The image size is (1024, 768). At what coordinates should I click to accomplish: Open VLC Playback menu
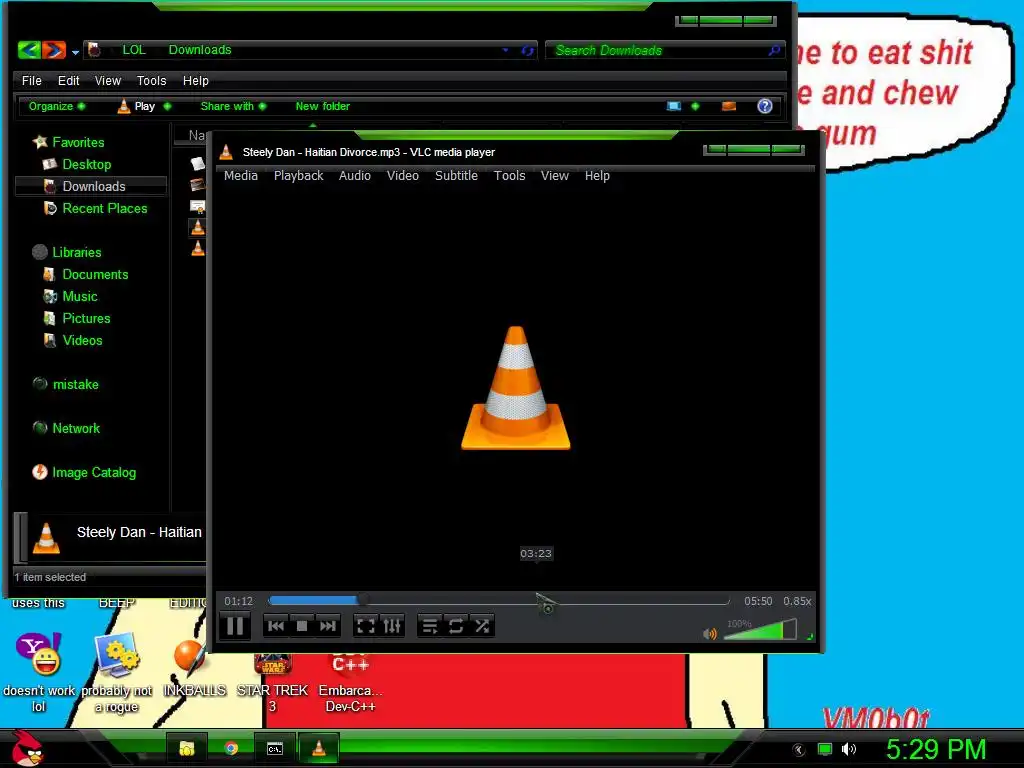[298, 176]
